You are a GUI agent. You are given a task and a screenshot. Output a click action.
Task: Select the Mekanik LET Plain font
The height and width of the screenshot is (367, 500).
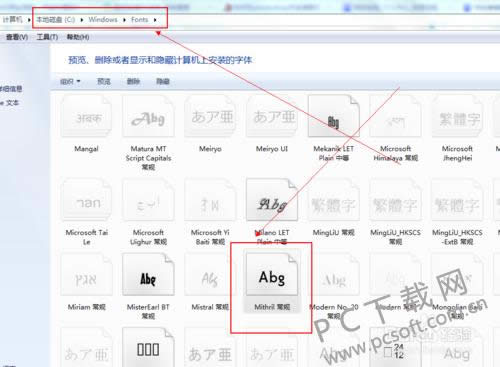tap(334, 116)
